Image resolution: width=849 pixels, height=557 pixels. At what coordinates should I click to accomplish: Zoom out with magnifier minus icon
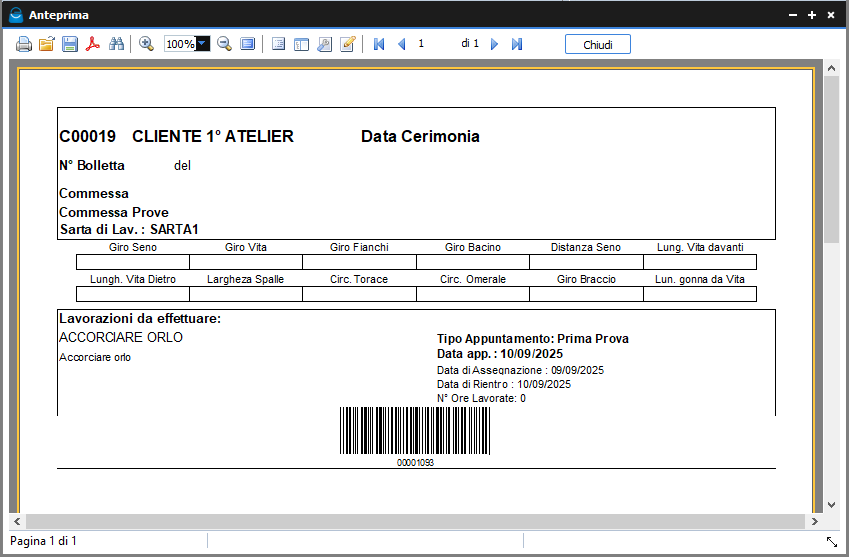224,44
